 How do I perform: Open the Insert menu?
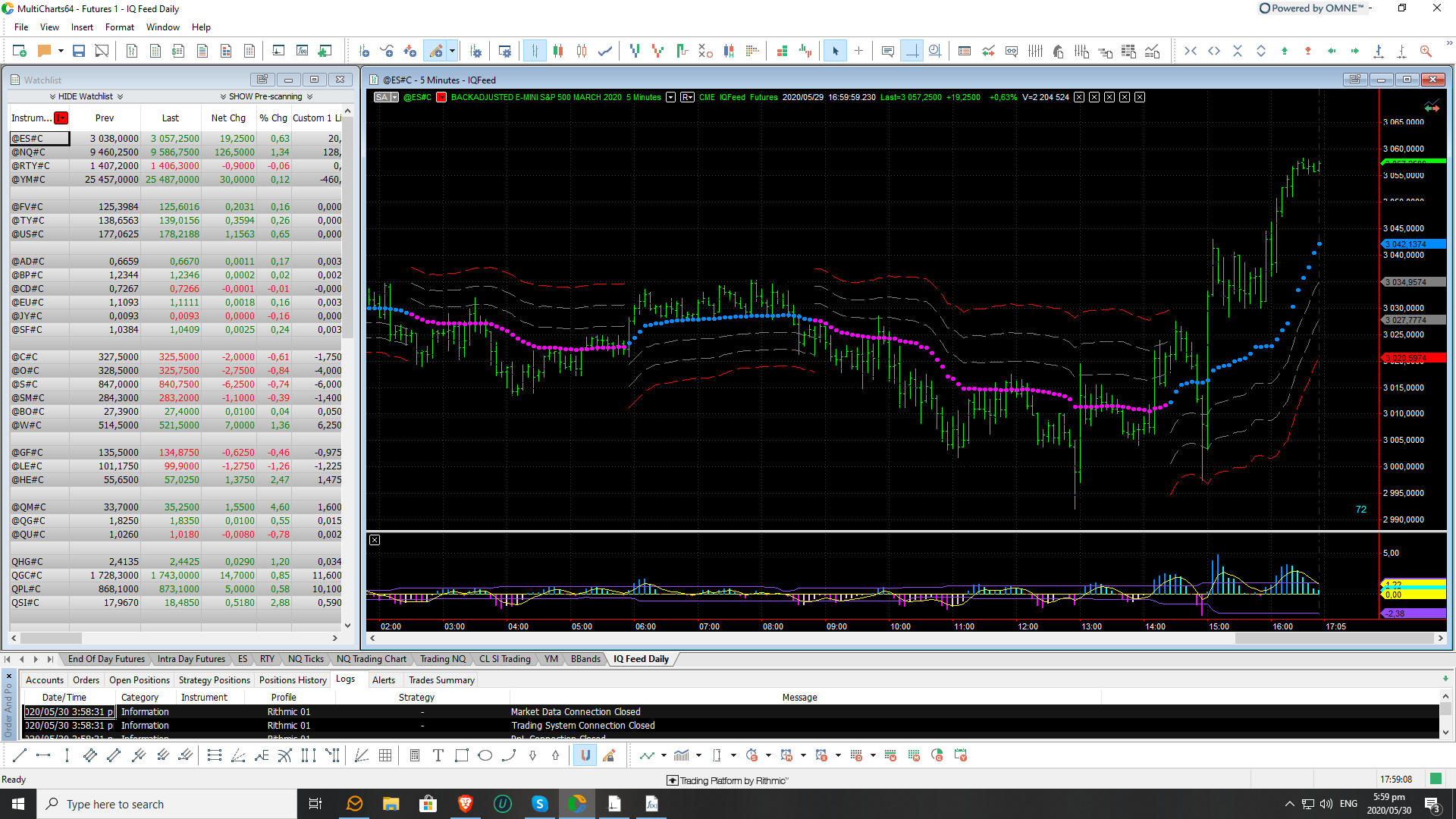pos(82,27)
